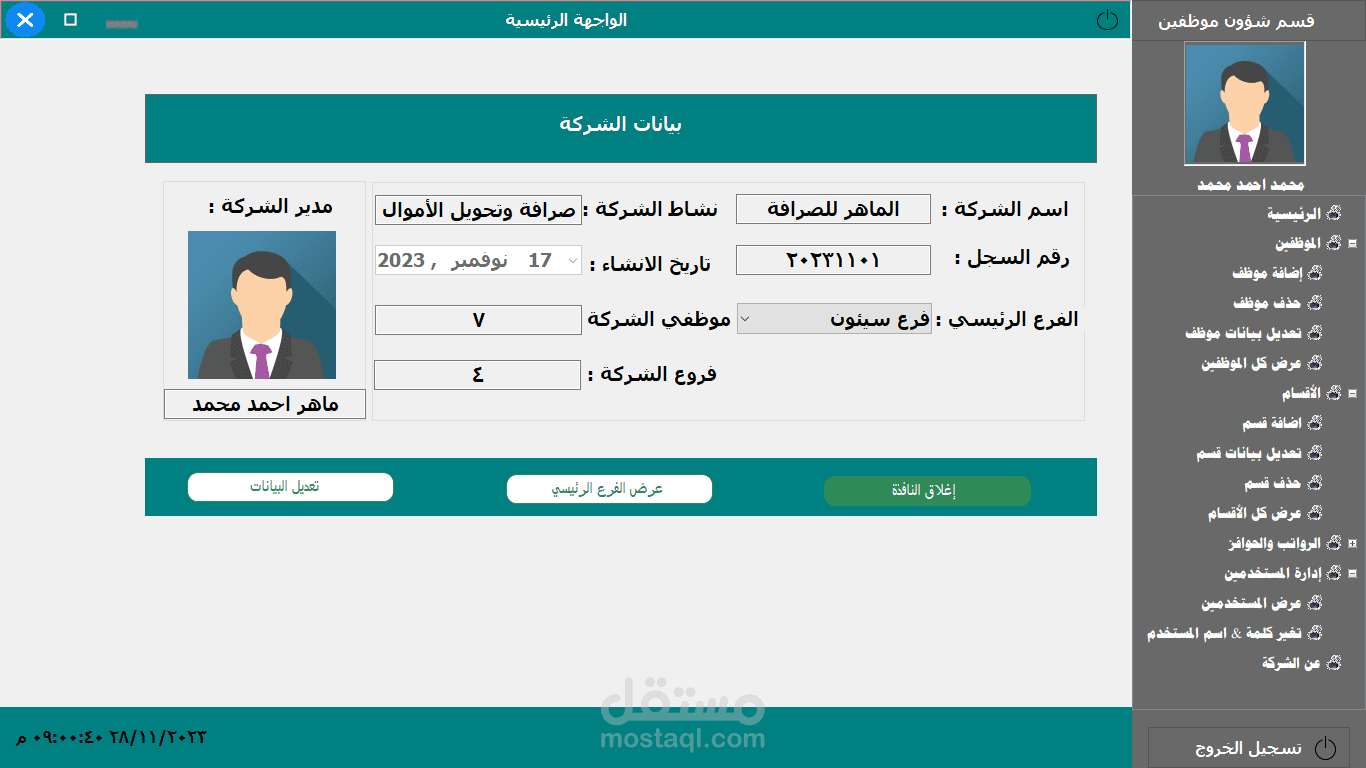Click the hand icon beside الرئيسية
This screenshot has width=1366, height=768.
(1333, 214)
